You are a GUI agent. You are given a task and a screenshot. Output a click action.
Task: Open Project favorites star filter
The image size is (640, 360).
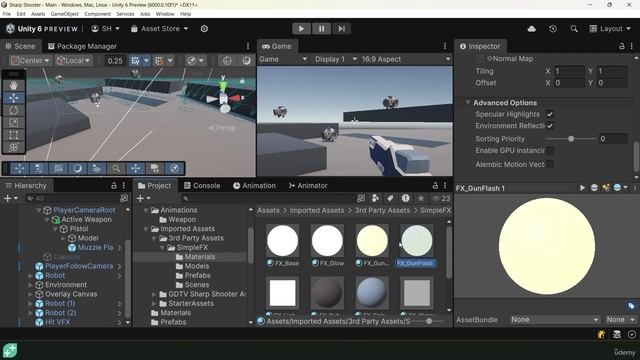pos(420,198)
